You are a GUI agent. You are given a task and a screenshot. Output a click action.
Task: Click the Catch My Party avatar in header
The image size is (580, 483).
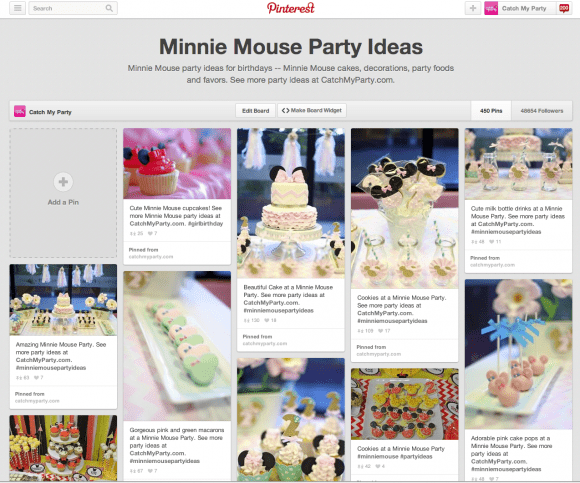pos(491,8)
